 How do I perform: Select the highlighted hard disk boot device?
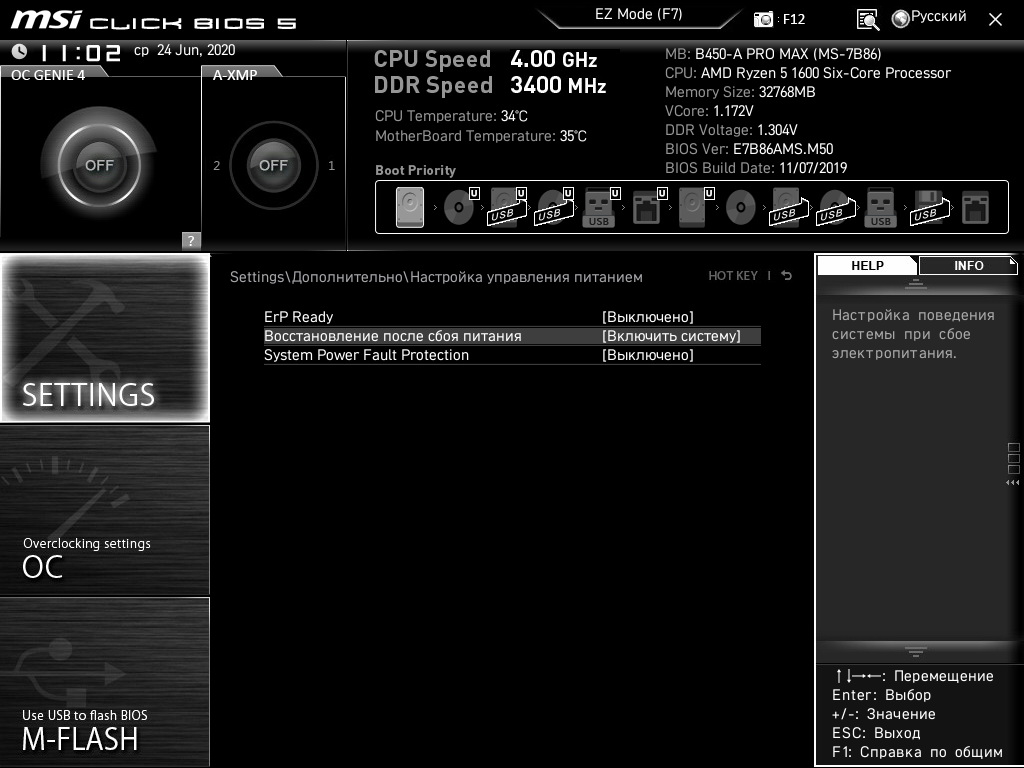click(x=410, y=208)
